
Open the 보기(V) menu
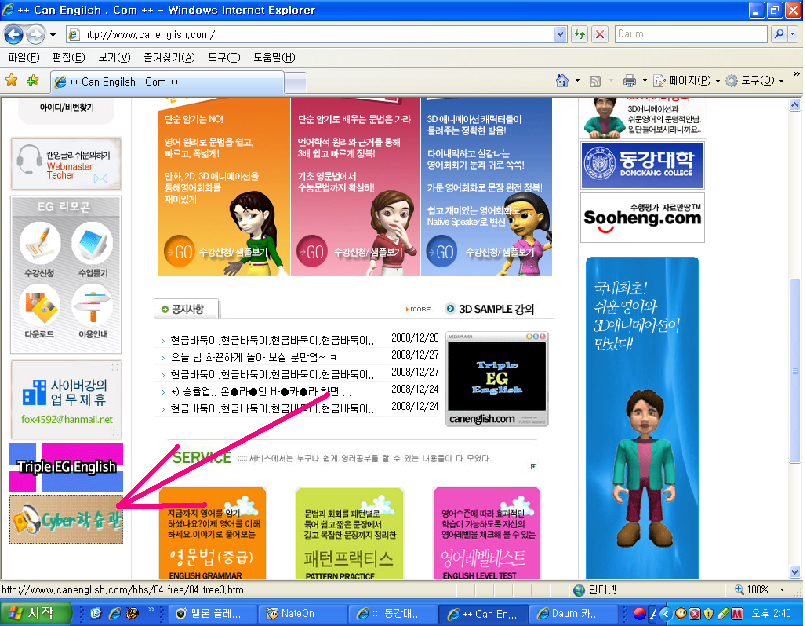(114, 57)
